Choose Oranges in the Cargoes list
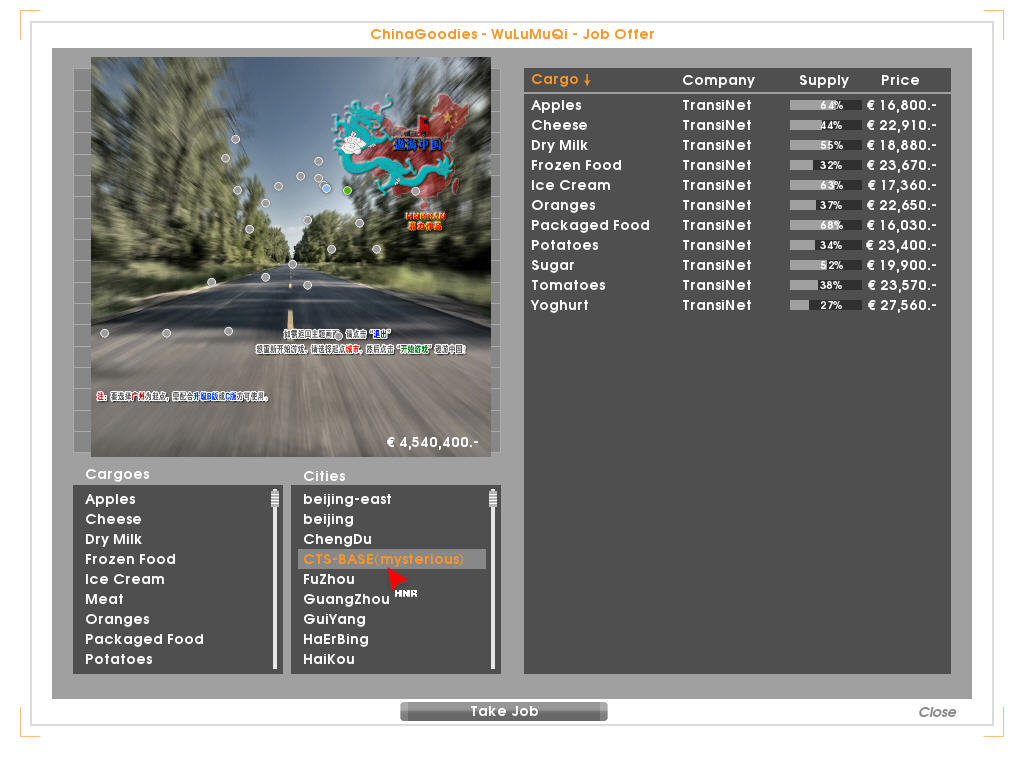Screen dimensions: 1024x768 (117, 619)
